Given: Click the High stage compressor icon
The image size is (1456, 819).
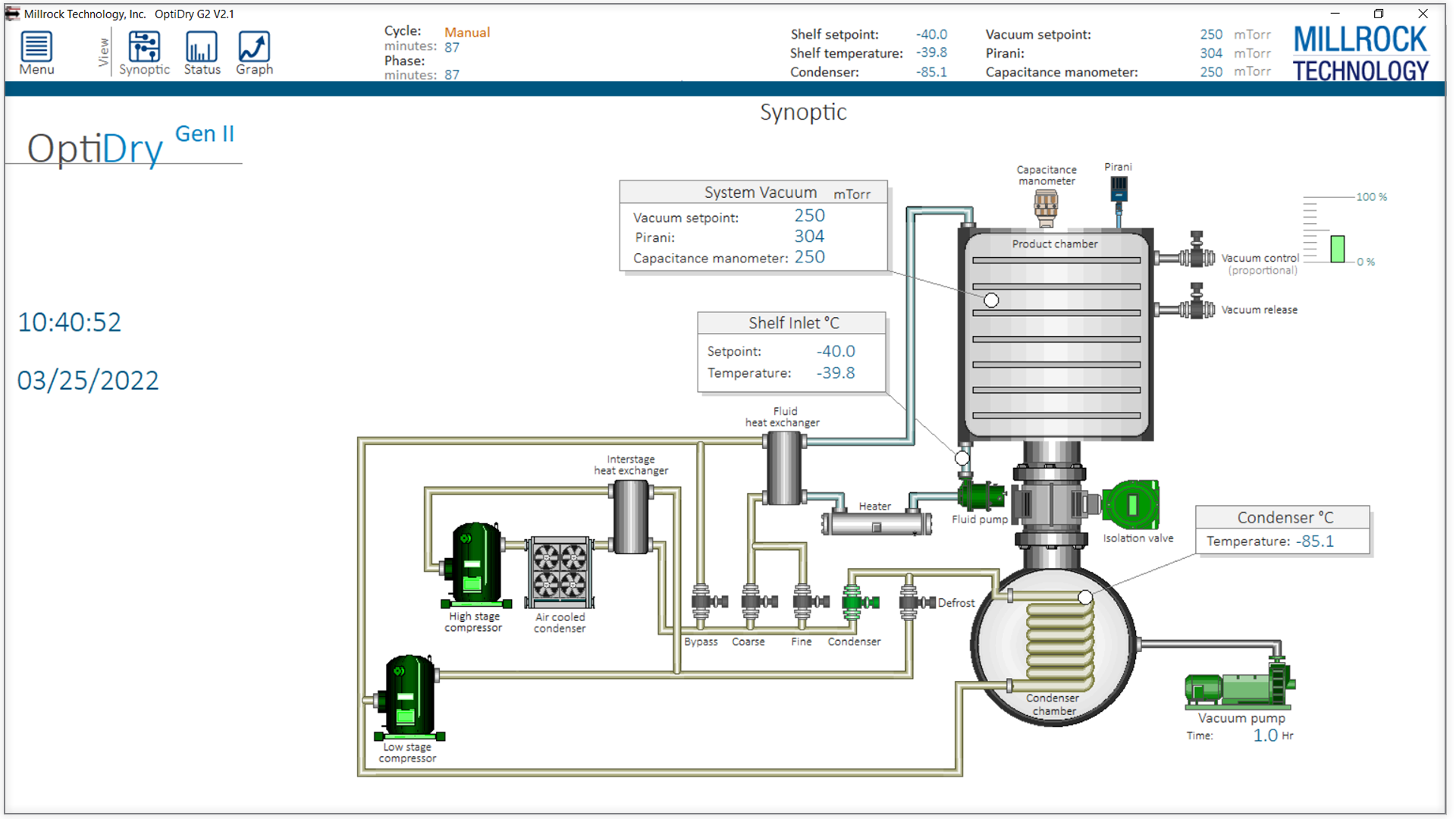Looking at the screenshot, I should 475,565.
